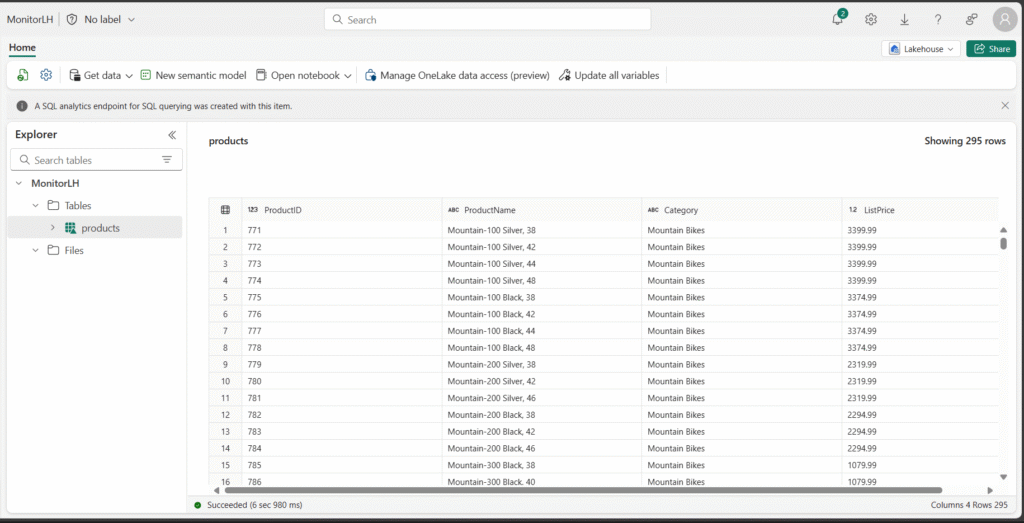Click the Share button
1024x523 pixels.
click(x=991, y=49)
